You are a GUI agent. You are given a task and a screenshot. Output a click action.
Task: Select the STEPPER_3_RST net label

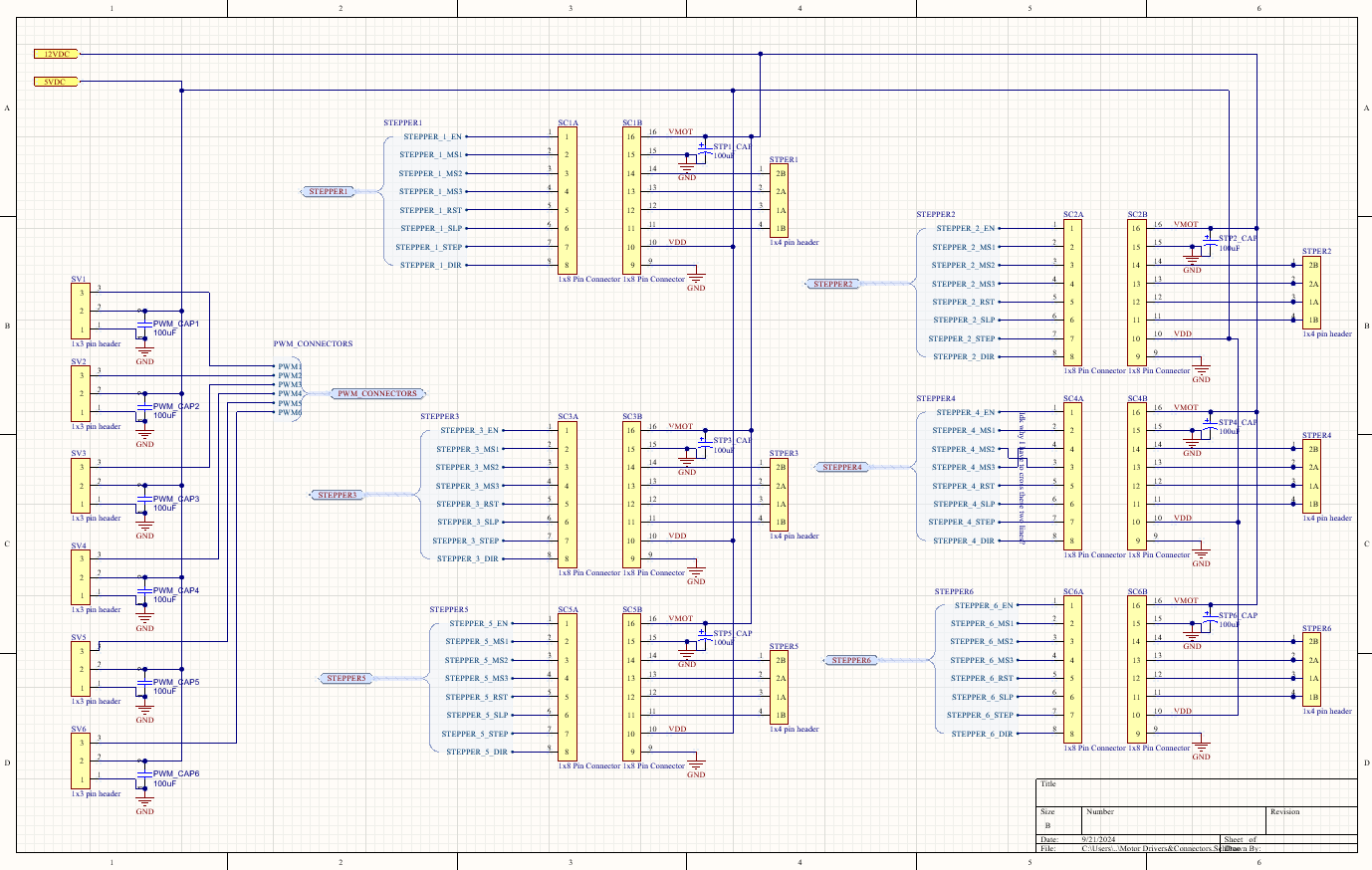pyautogui.click(x=468, y=504)
